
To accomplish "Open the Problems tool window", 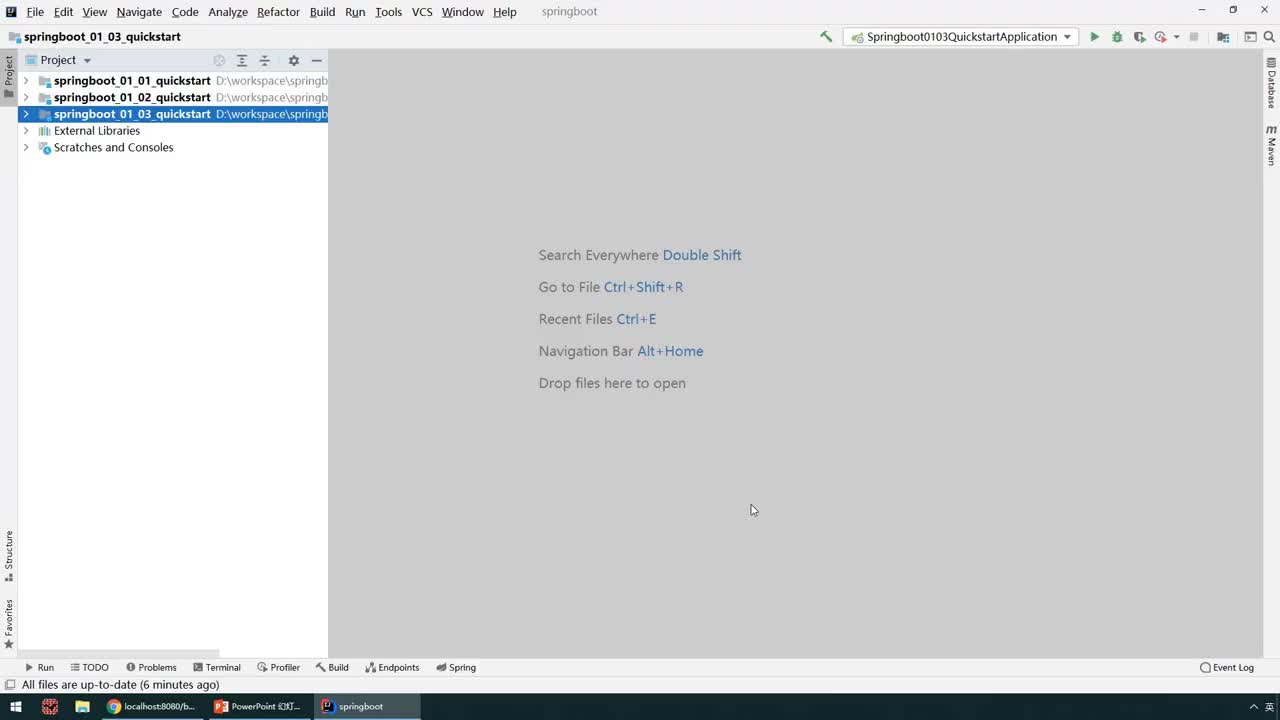I will pyautogui.click(x=151, y=668).
